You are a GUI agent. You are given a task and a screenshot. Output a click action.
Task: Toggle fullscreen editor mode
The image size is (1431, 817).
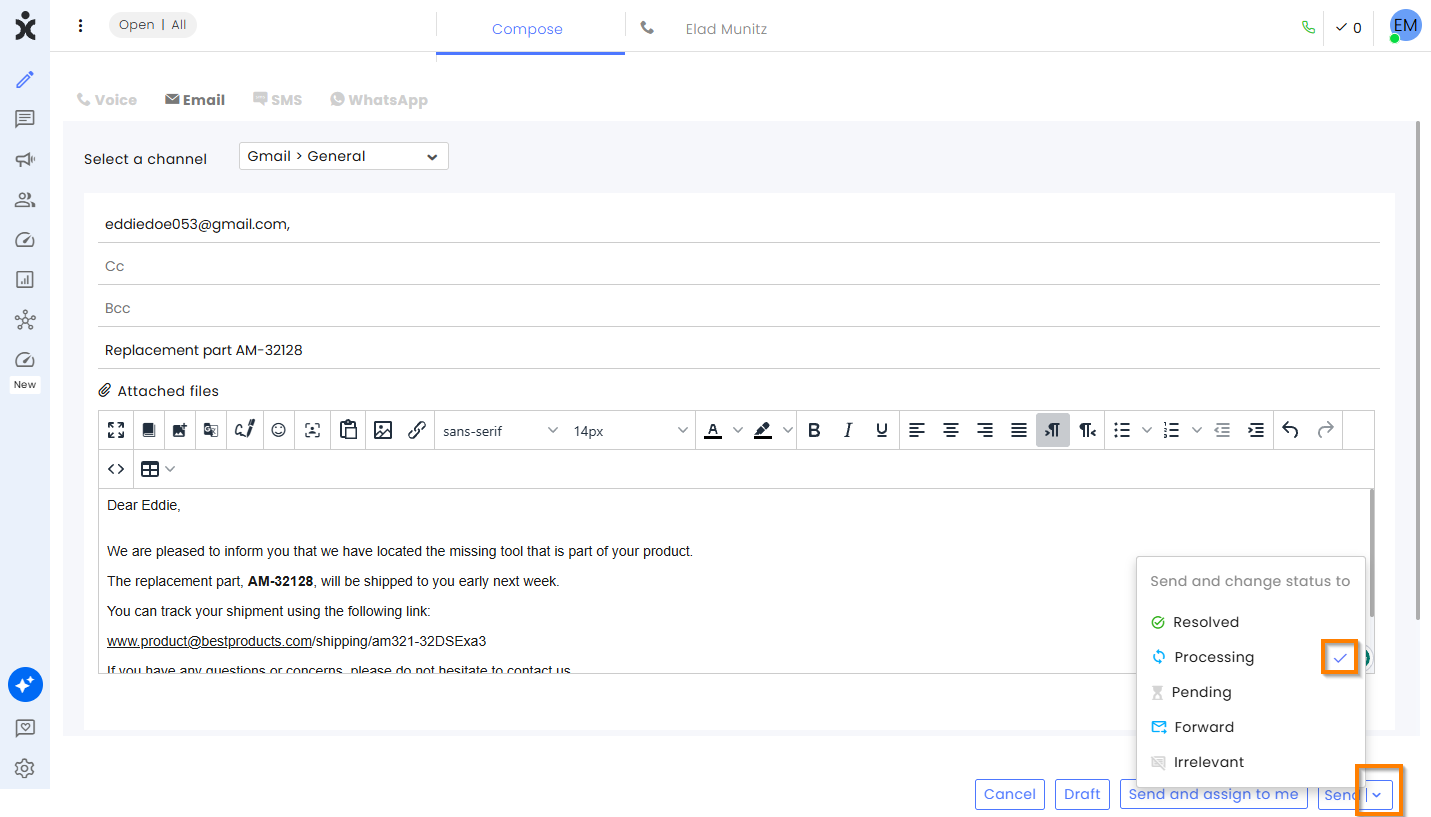116,430
